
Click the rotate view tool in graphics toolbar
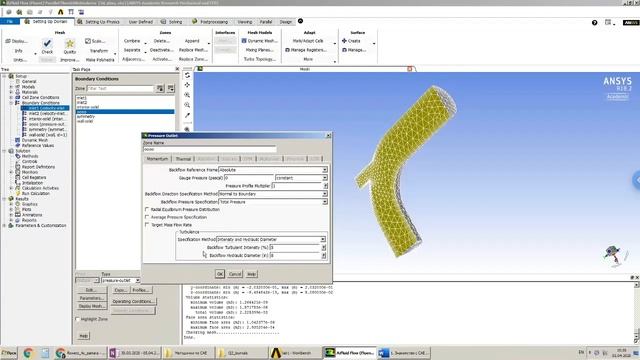pyautogui.click(x=187, y=76)
